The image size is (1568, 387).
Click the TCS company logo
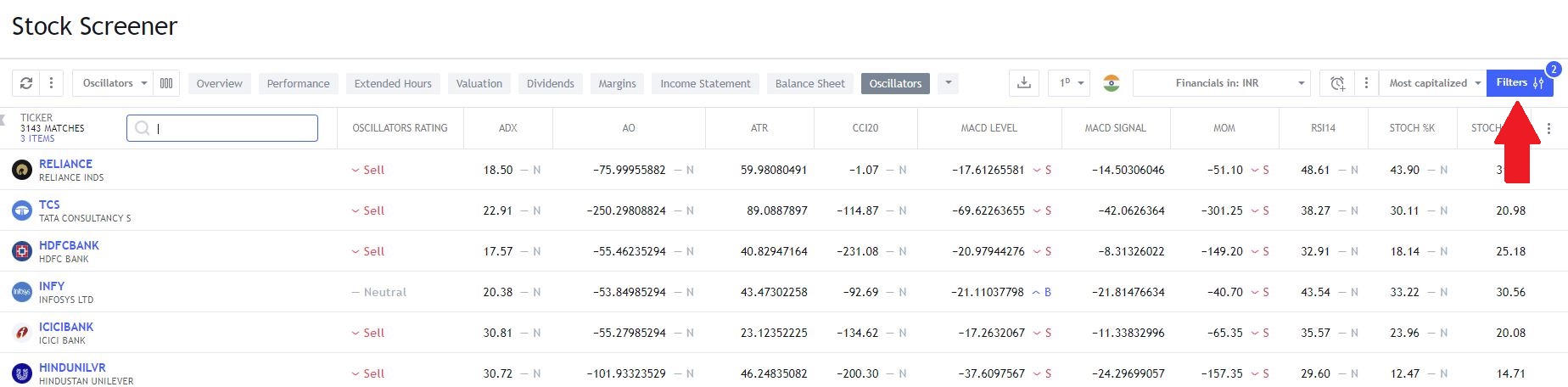(x=22, y=210)
